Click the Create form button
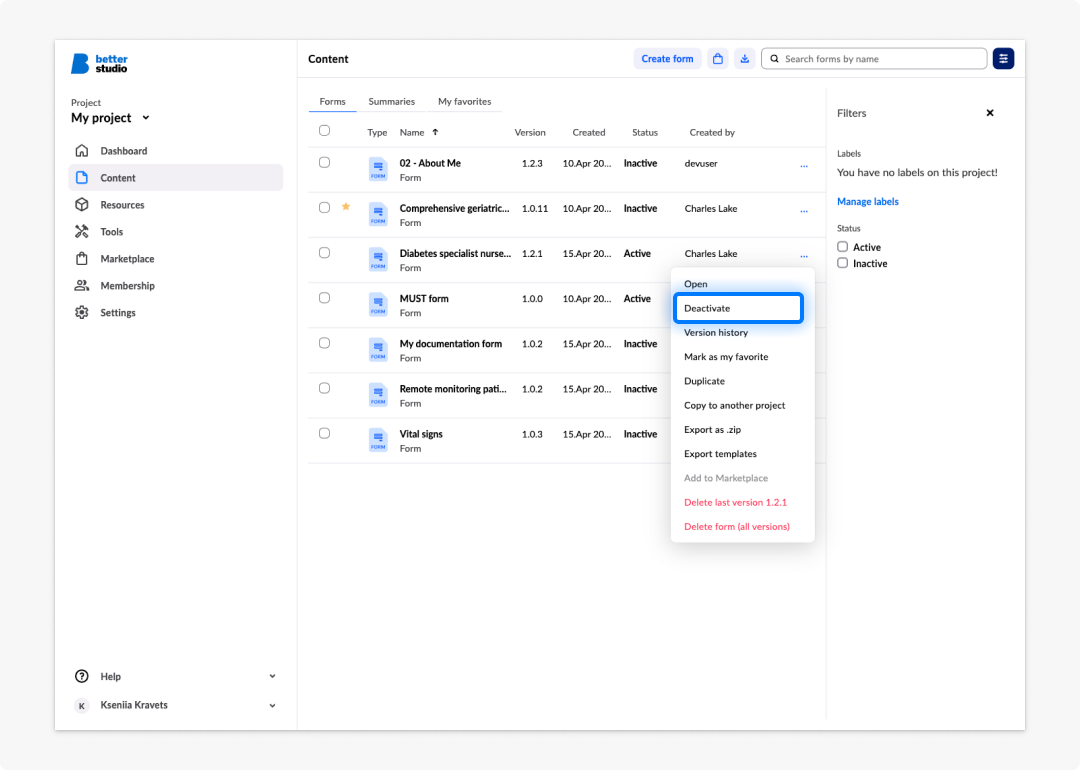Image resolution: width=1080 pixels, height=770 pixels. [667, 59]
